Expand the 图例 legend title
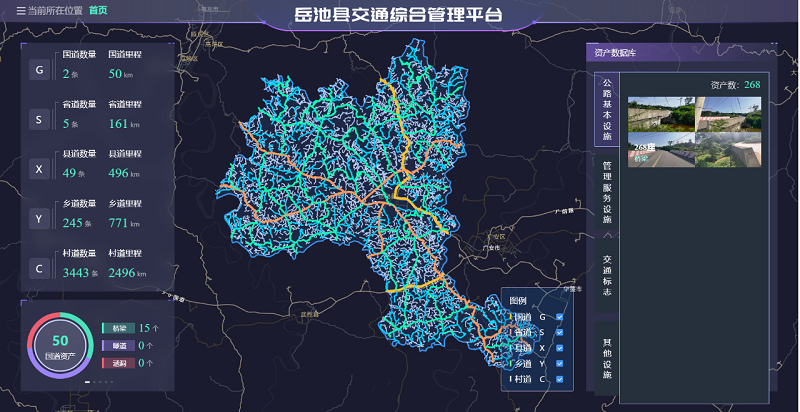The height and width of the screenshot is (412, 800). (x=518, y=300)
